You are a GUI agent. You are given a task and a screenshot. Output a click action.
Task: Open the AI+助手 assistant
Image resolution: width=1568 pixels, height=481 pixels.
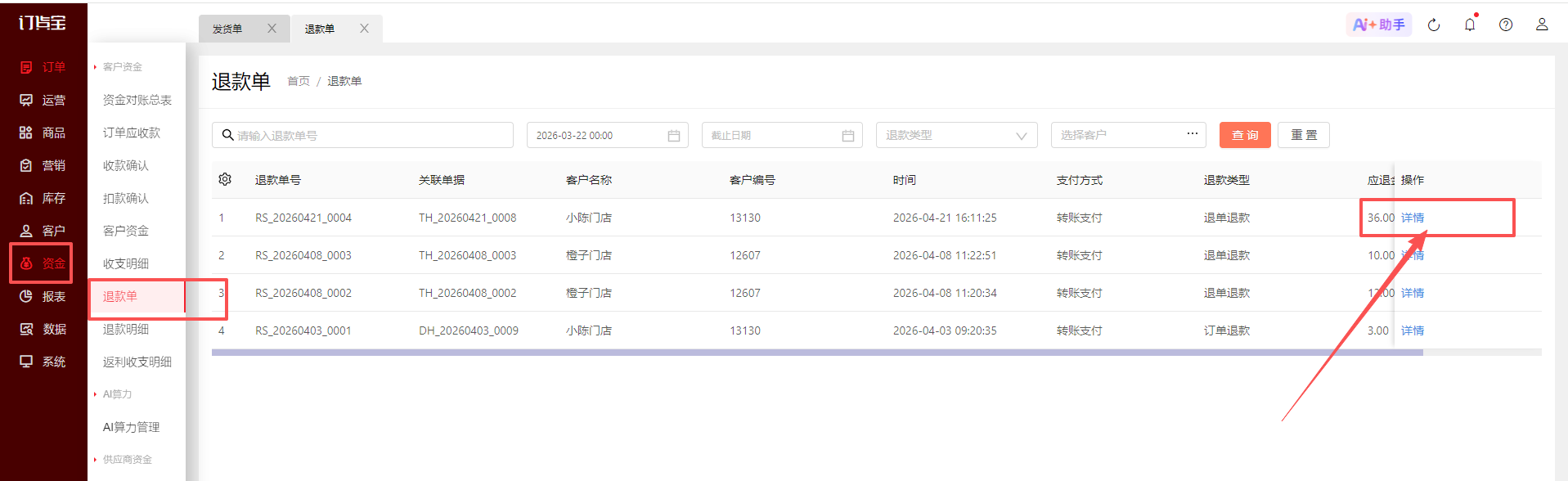pyautogui.click(x=1379, y=25)
